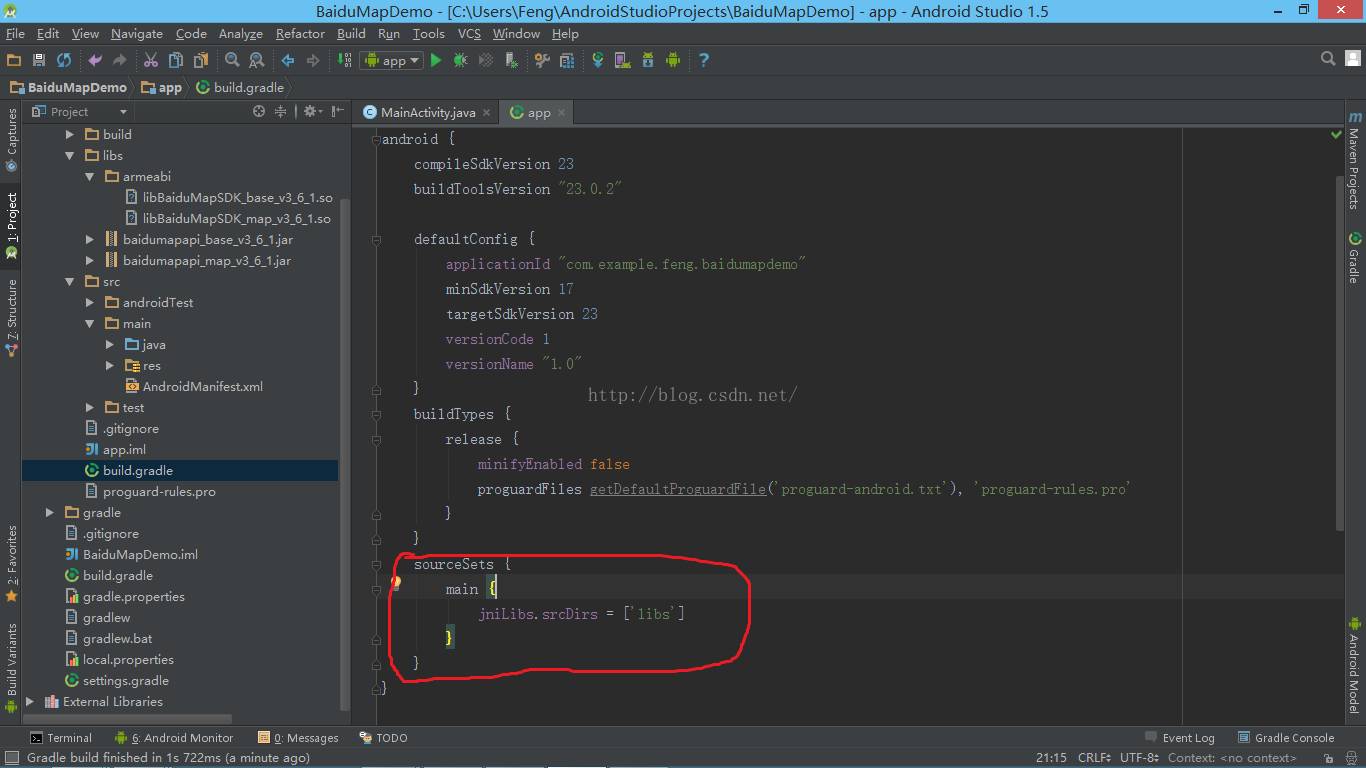Expand baidumapapi_base_v3_6_1.jar node
This screenshot has height=768, width=1366.
coord(90,239)
